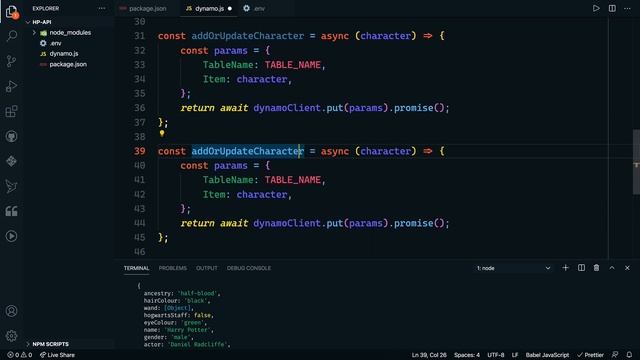This screenshot has height=360, width=640.
Task: Change end of line sequence 'LF'
Action: (515, 355)
